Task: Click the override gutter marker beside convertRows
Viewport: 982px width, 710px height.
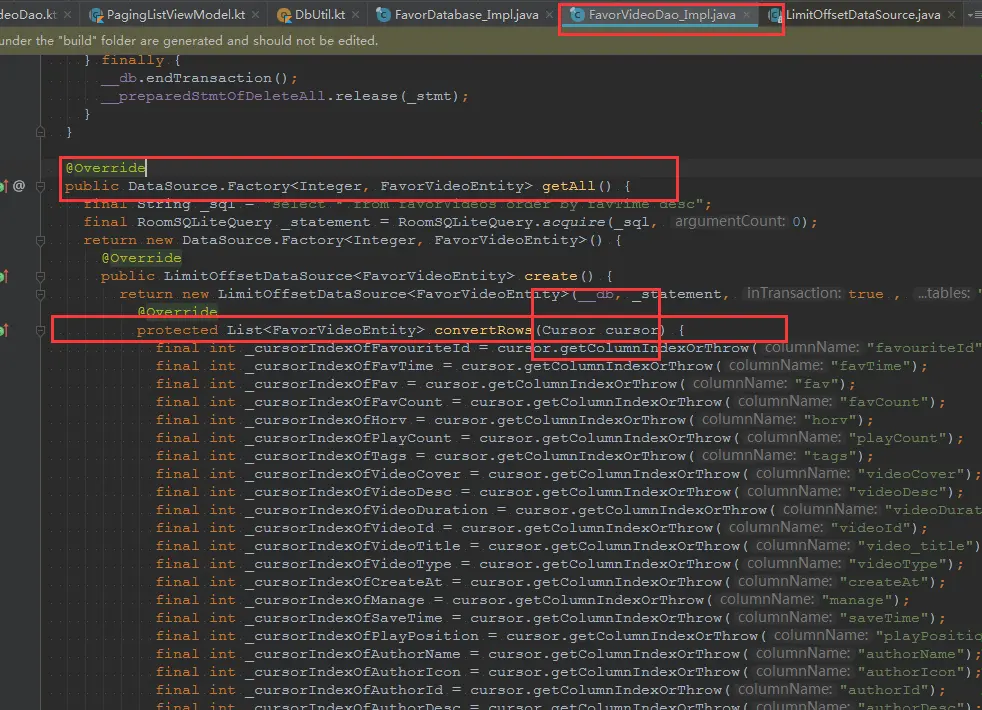Action: 3,330
